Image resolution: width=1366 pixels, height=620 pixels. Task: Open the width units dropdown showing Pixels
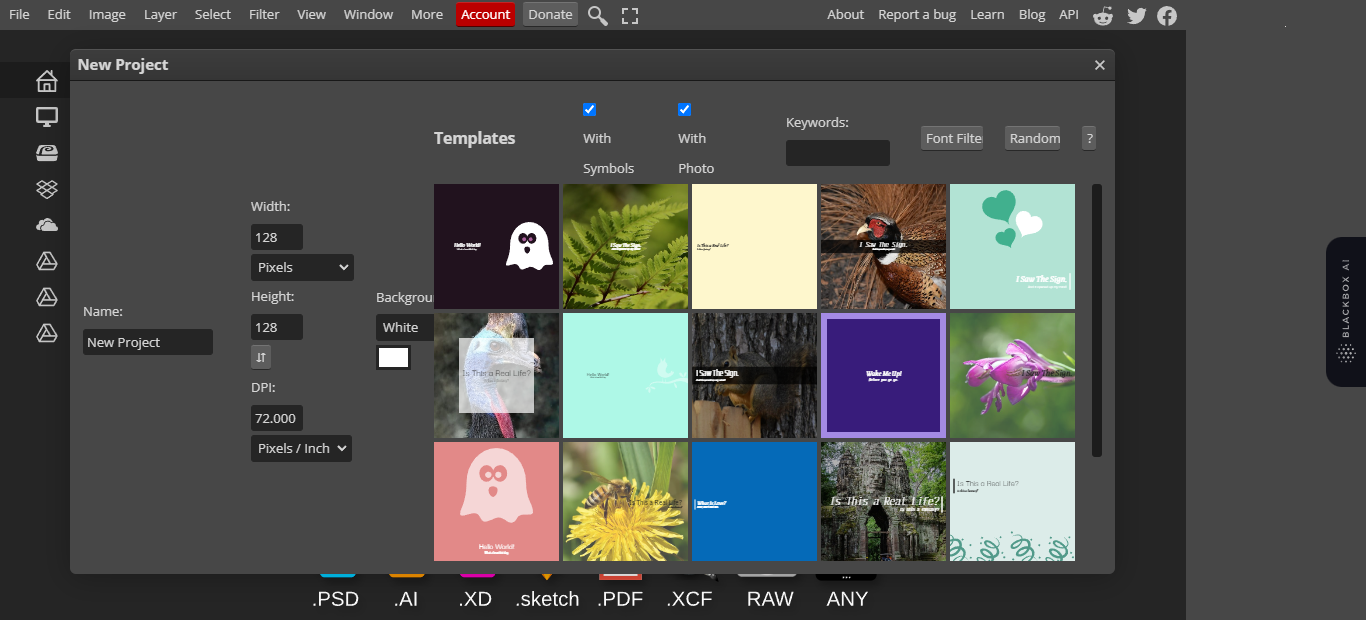point(301,267)
